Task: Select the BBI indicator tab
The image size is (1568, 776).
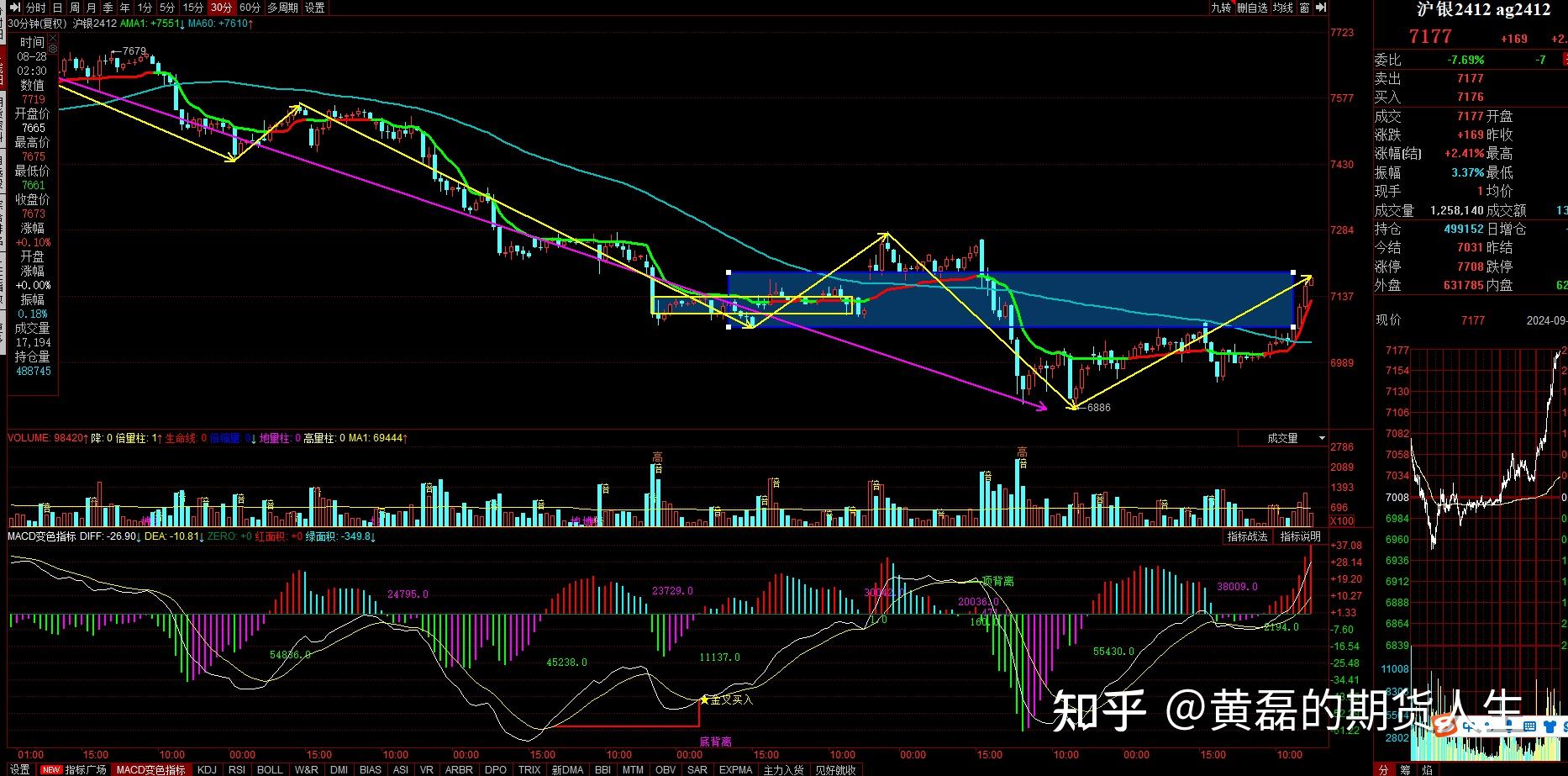Action: [602, 769]
